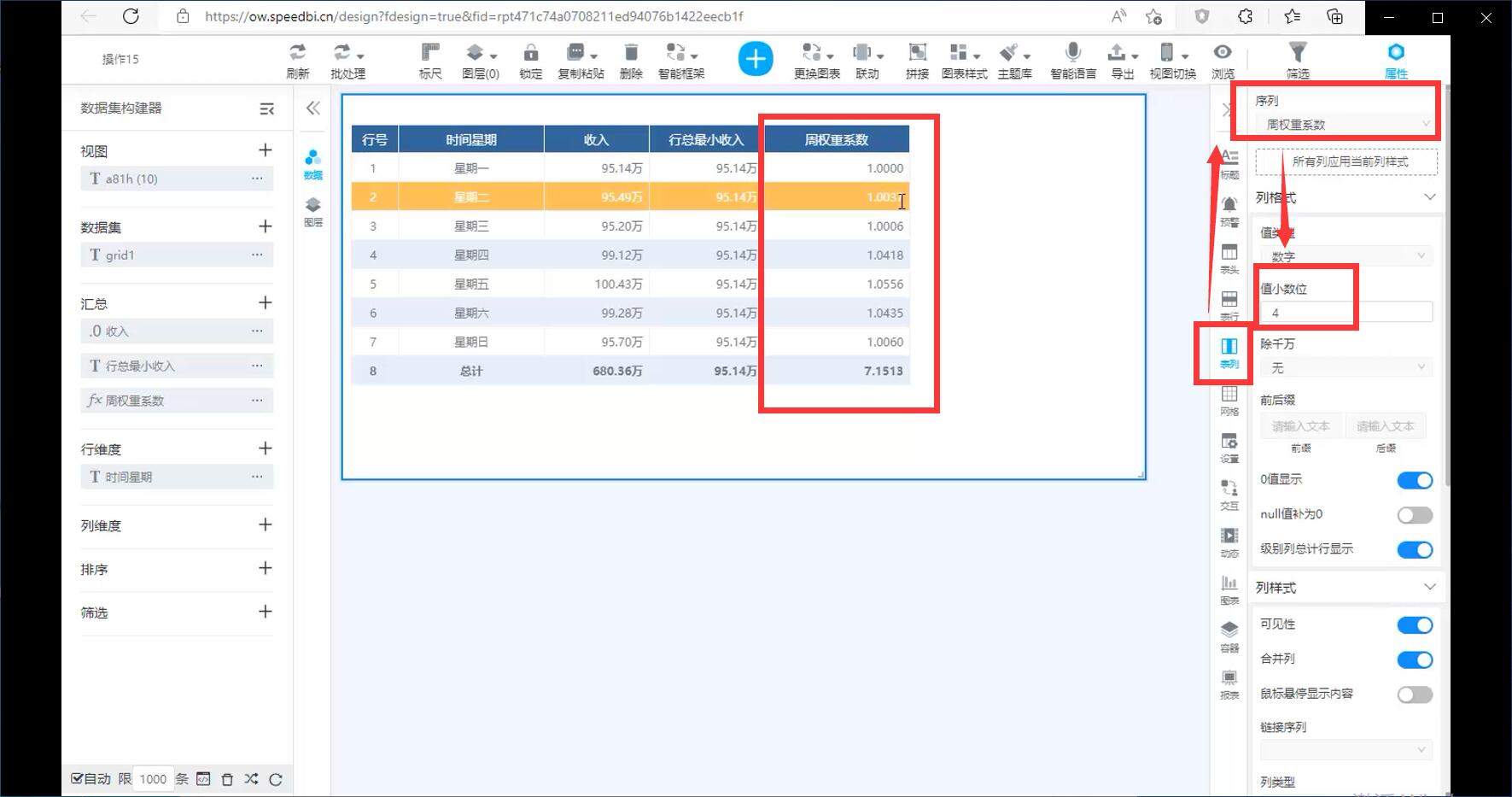Open the Filter (筛选) funnel icon
1512x797 pixels.
(x=1297, y=60)
